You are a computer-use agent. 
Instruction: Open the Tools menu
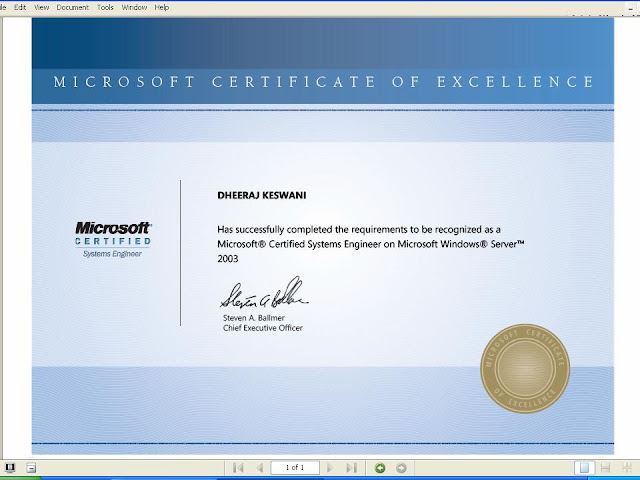tap(105, 7)
